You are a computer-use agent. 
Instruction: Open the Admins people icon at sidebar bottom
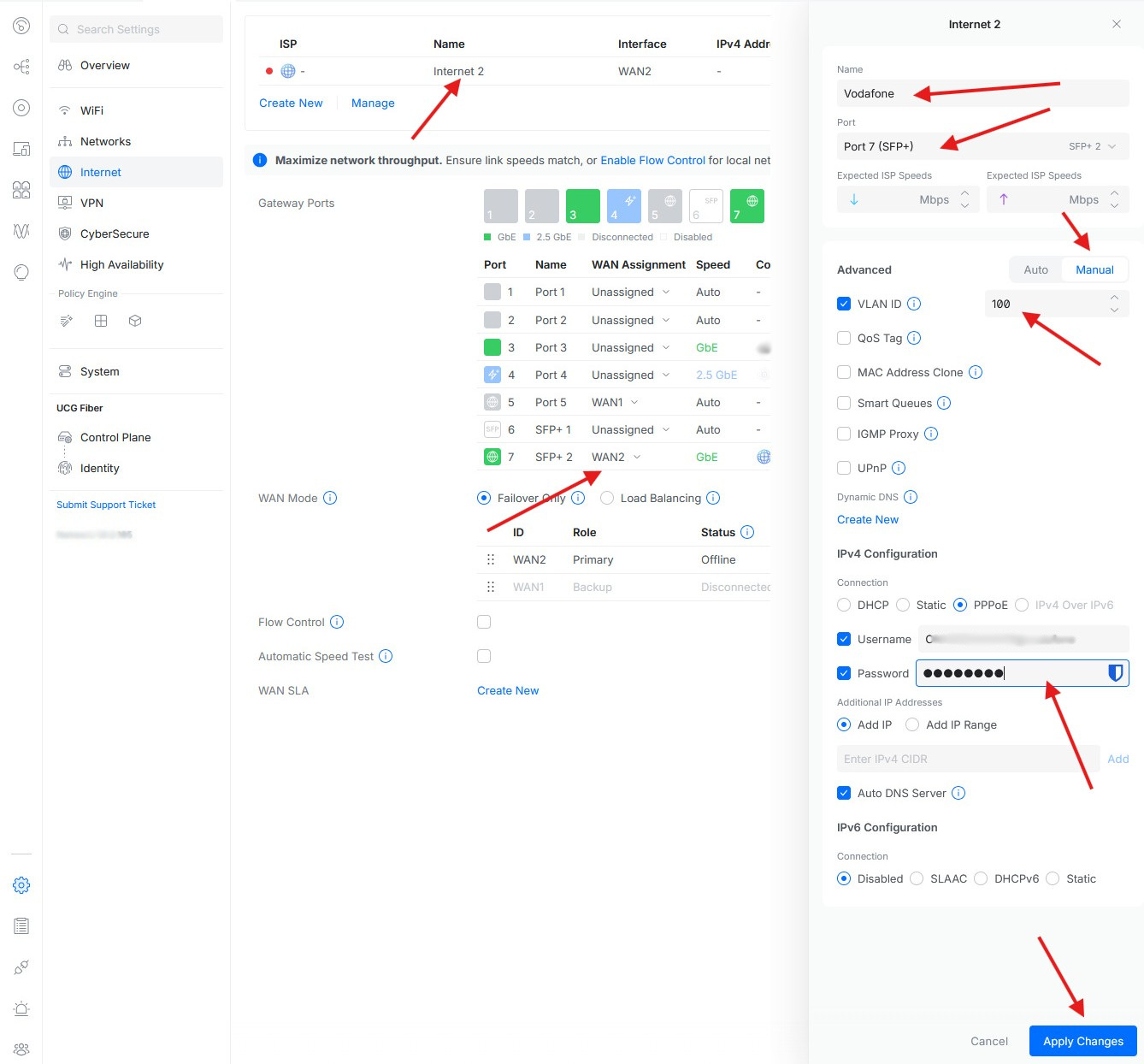pyautogui.click(x=21, y=1049)
